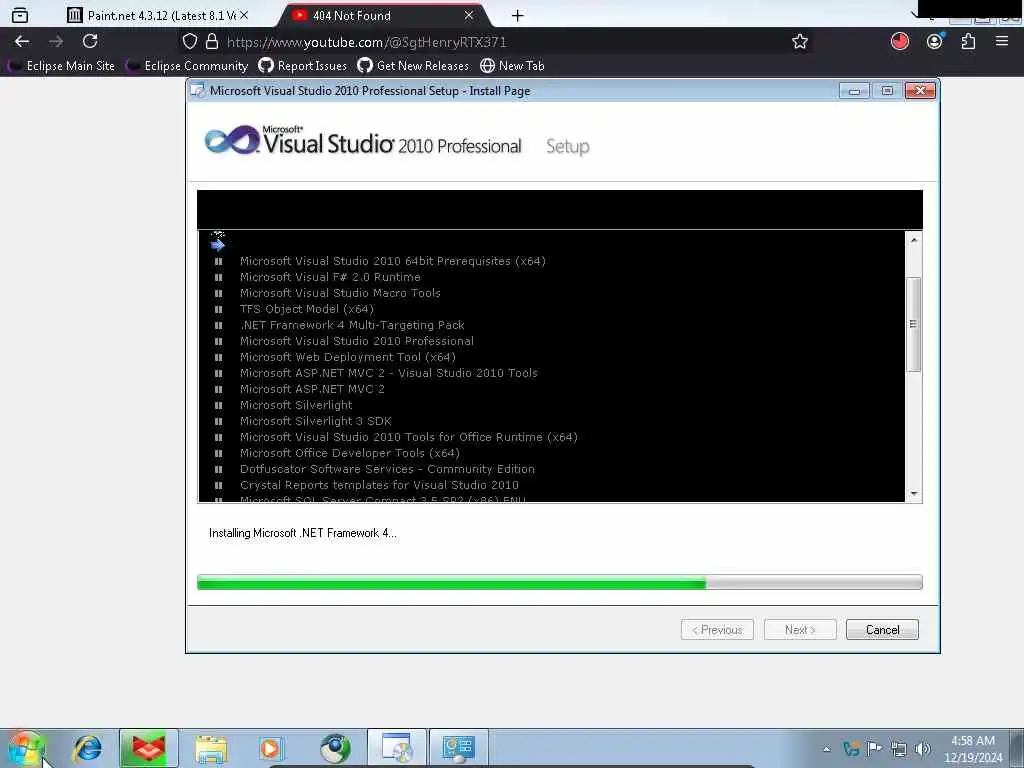This screenshot has height=768, width=1024.
Task: Open the red circular extension icon
Action: point(899,42)
